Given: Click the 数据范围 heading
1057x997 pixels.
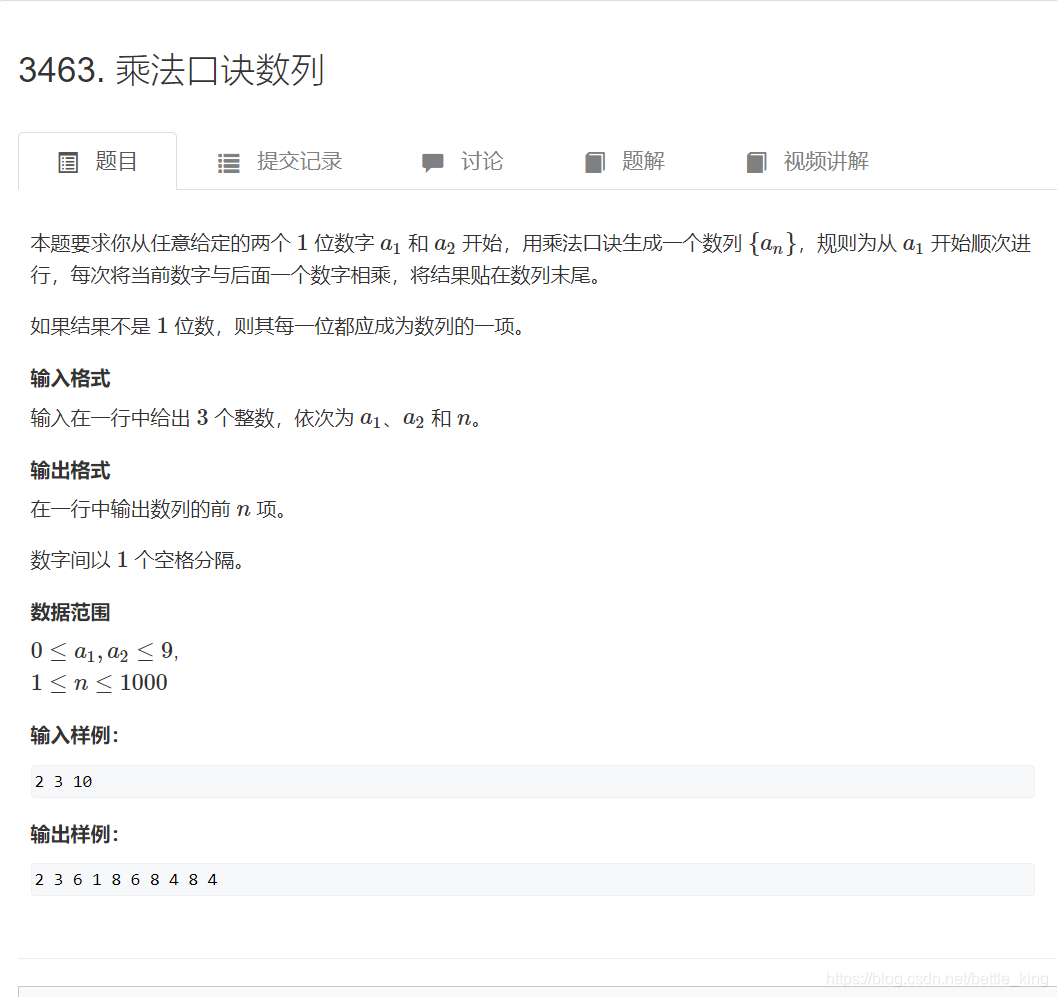Looking at the screenshot, I should pyautogui.click(x=70, y=612).
